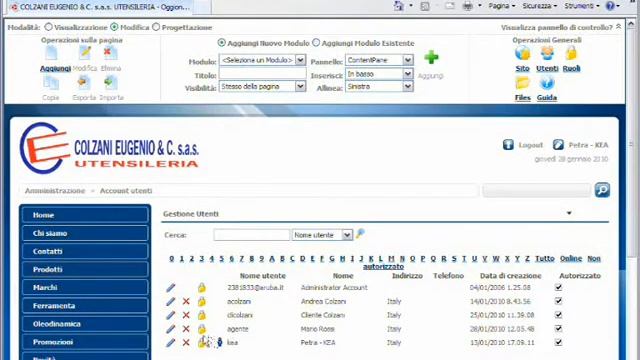The image size is (640, 360).
Task: Open the Allinea Sinistra dropdown
Action: tap(379, 87)
